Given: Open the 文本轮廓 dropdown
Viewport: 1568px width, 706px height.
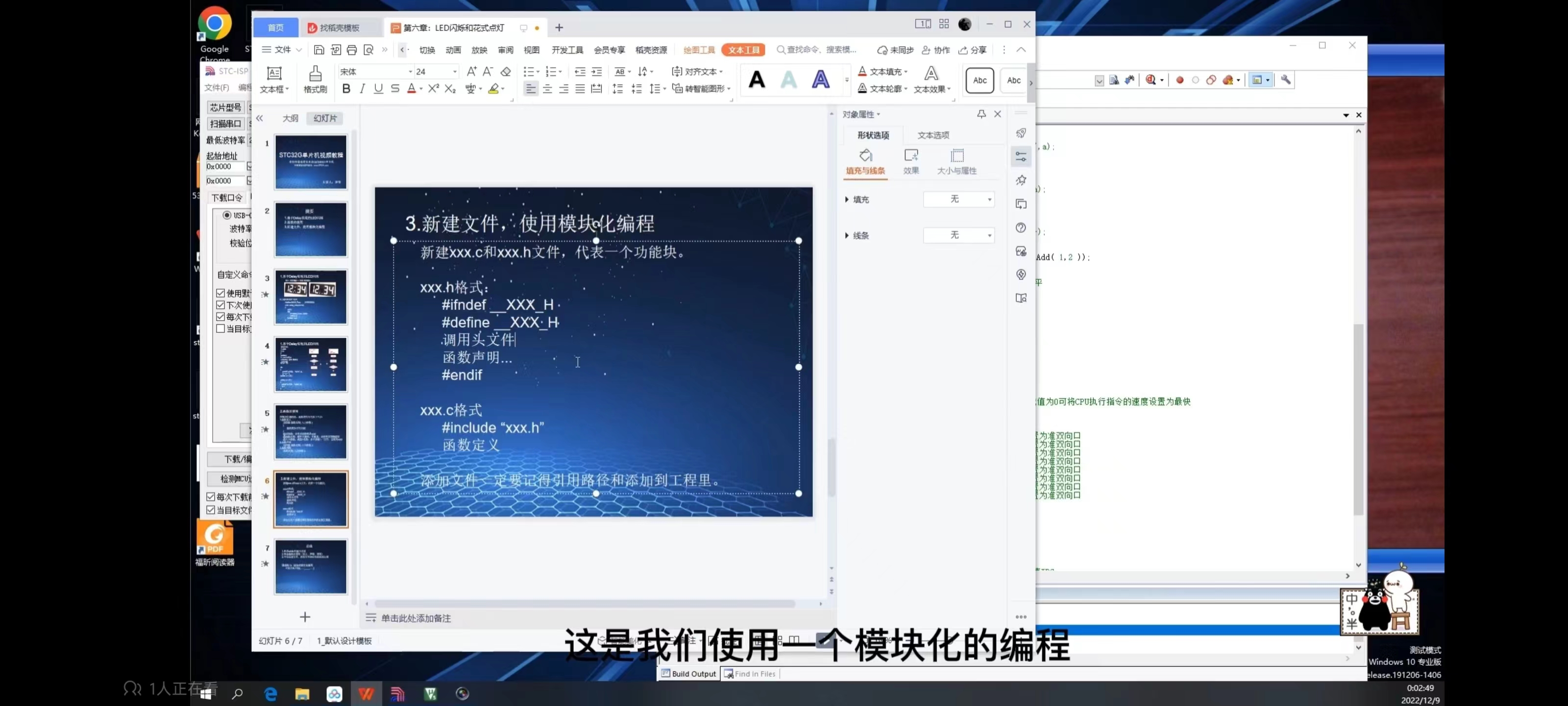Looking at the screenshot, I should pos(882,89).
